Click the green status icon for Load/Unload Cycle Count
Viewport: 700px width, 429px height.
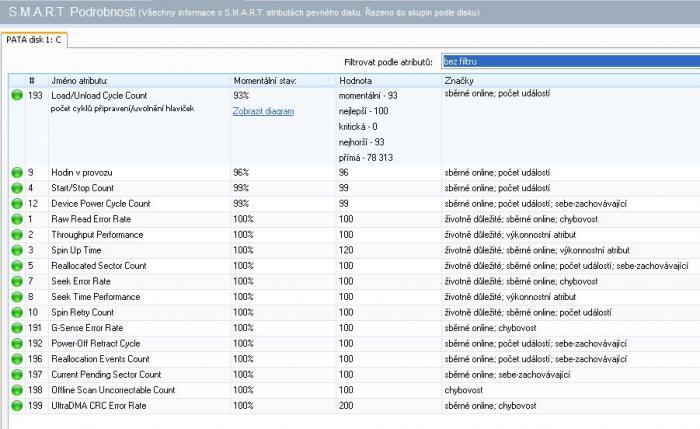[x=16, y=95]
